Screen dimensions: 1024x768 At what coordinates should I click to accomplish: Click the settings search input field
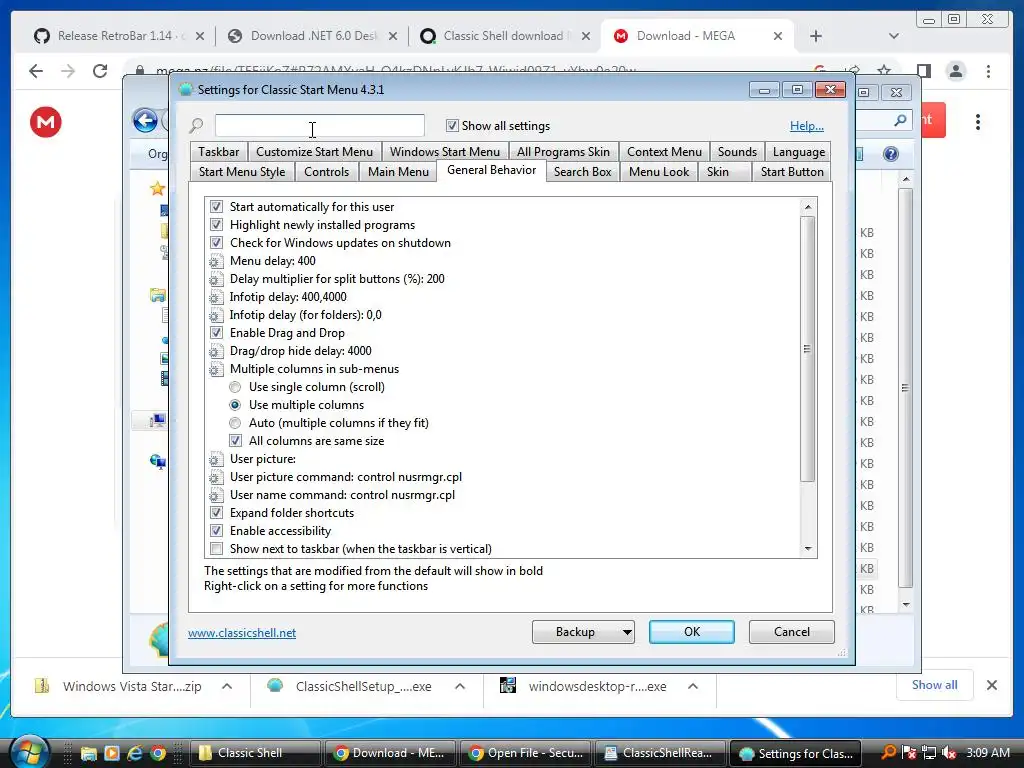click(x=319, y=125)
